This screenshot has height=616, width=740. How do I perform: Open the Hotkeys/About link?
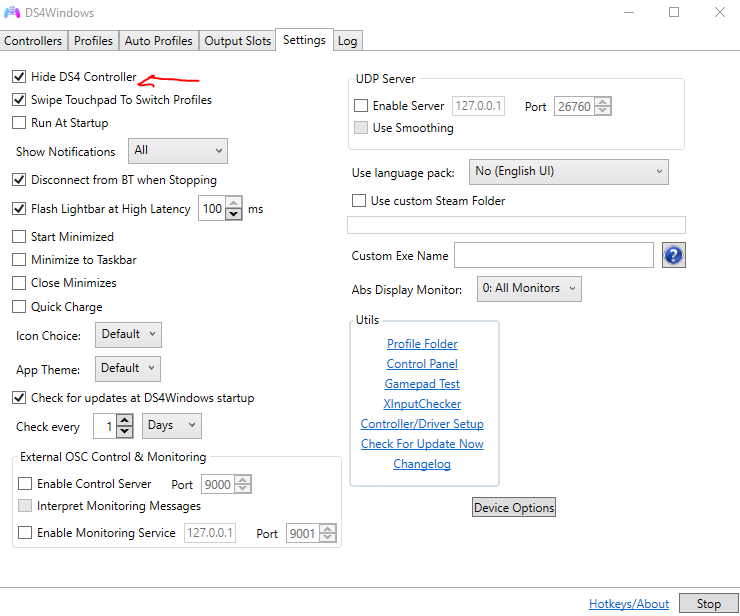tap(628, 604)
